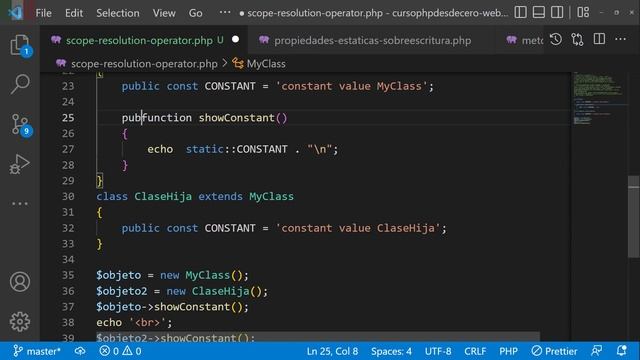
Task: Click Ln 25, Col 8 go to line
Action: 332,351
